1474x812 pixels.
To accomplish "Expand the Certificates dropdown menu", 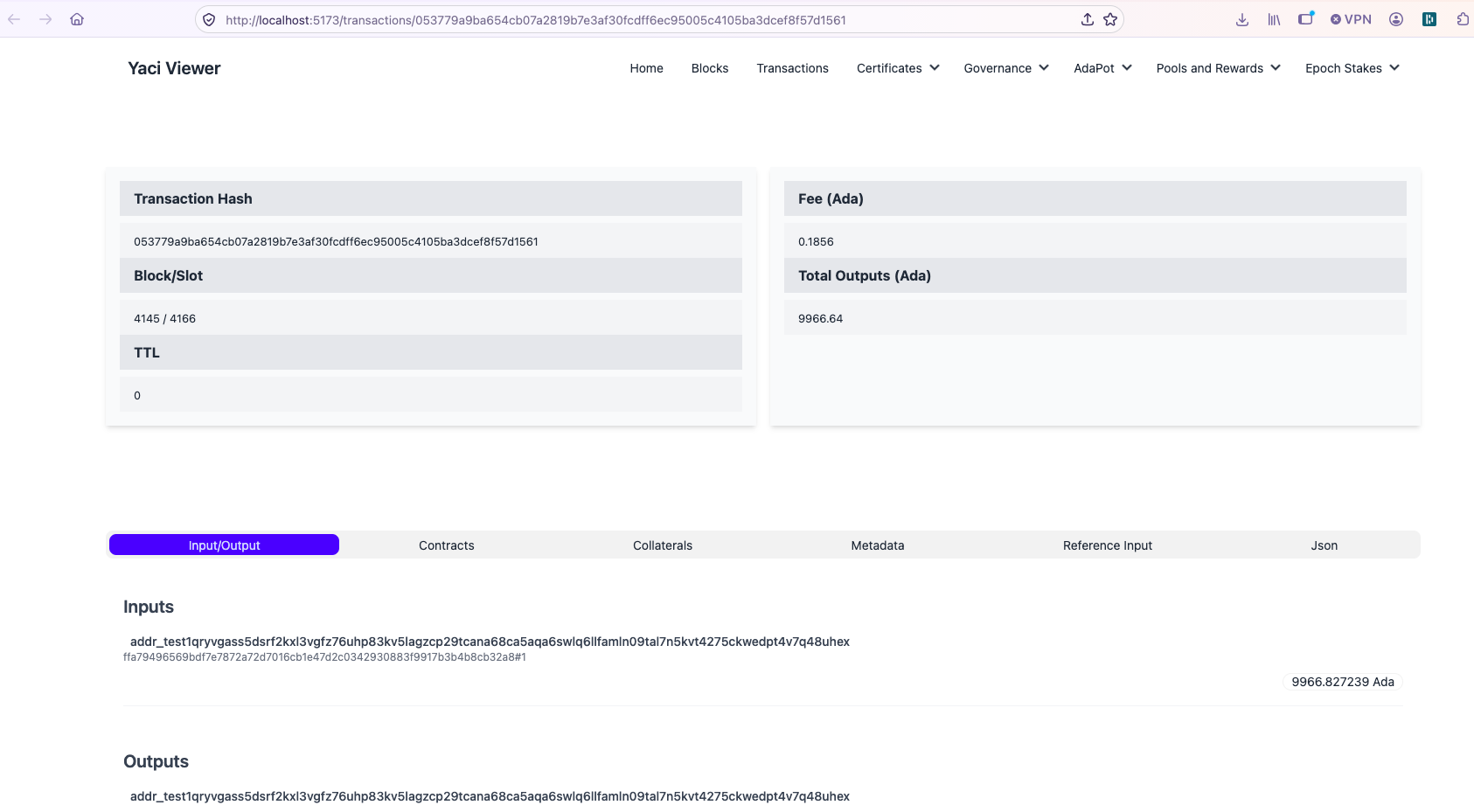I will coord(898,68).
